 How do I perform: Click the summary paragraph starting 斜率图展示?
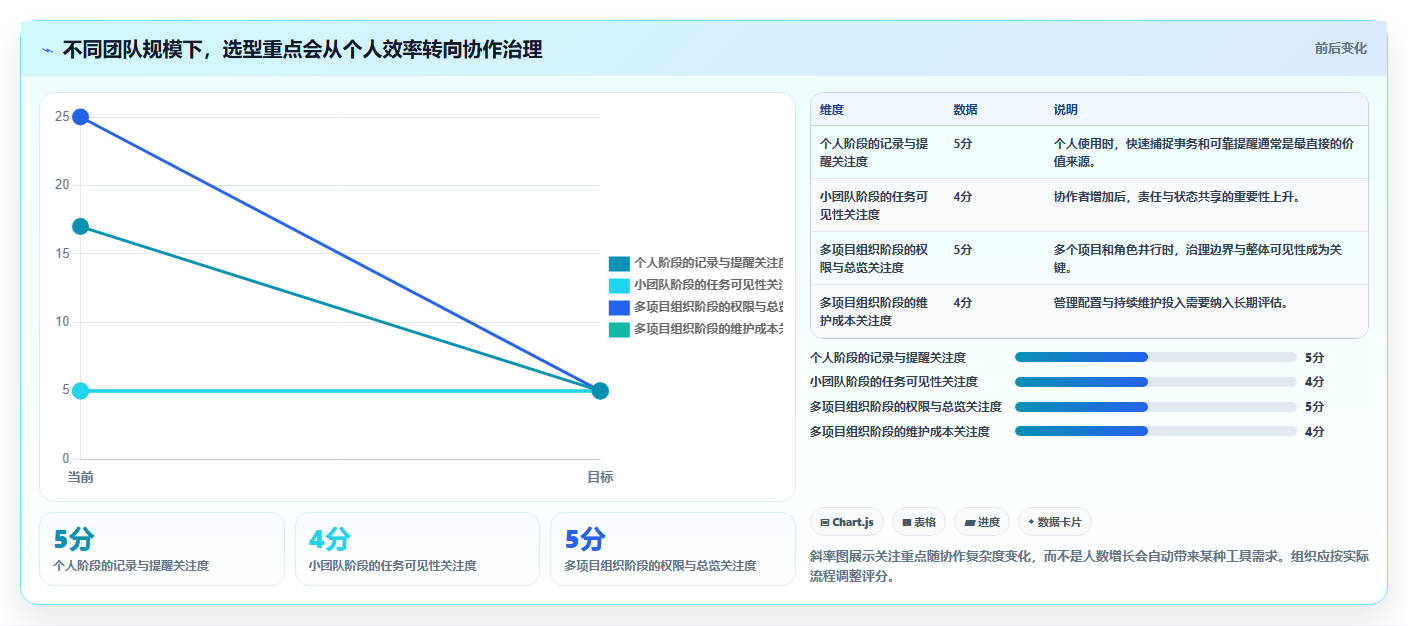tap(1089, 566)
